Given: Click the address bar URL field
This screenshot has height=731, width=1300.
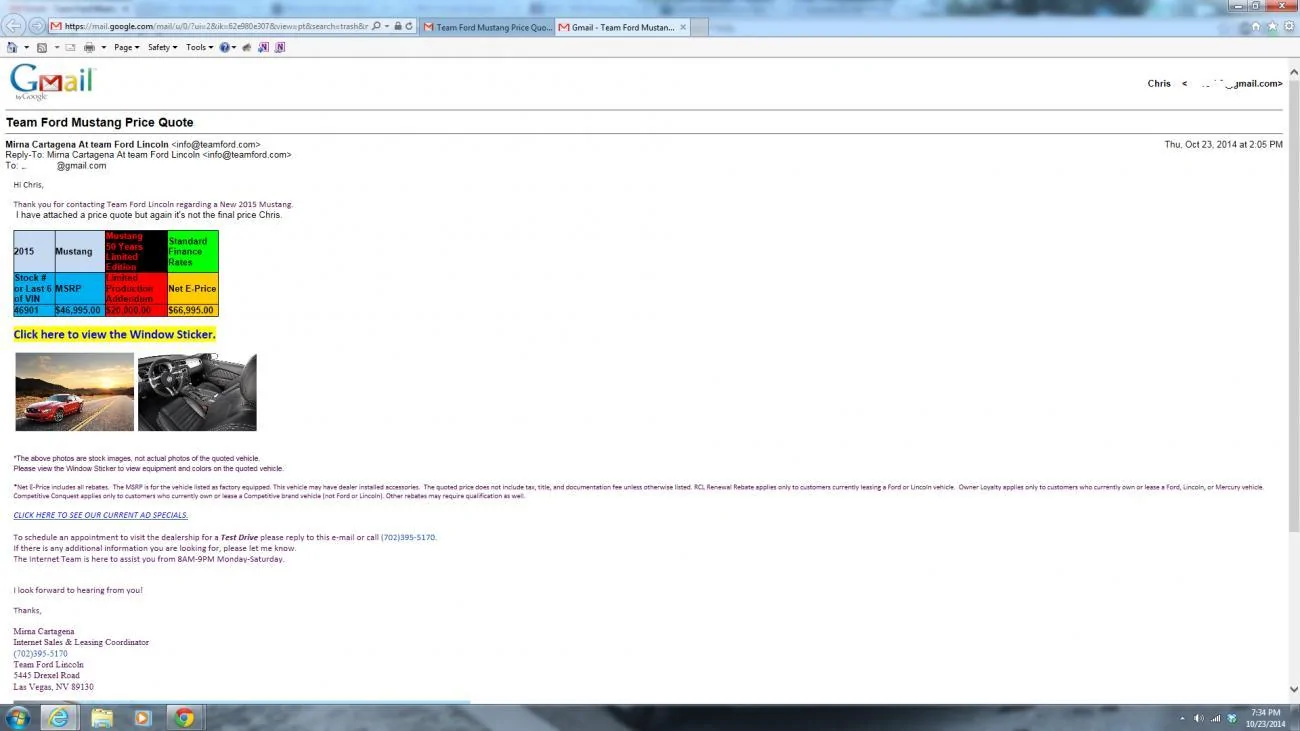Looking at the screenshot, I should [x=216, y=26].
